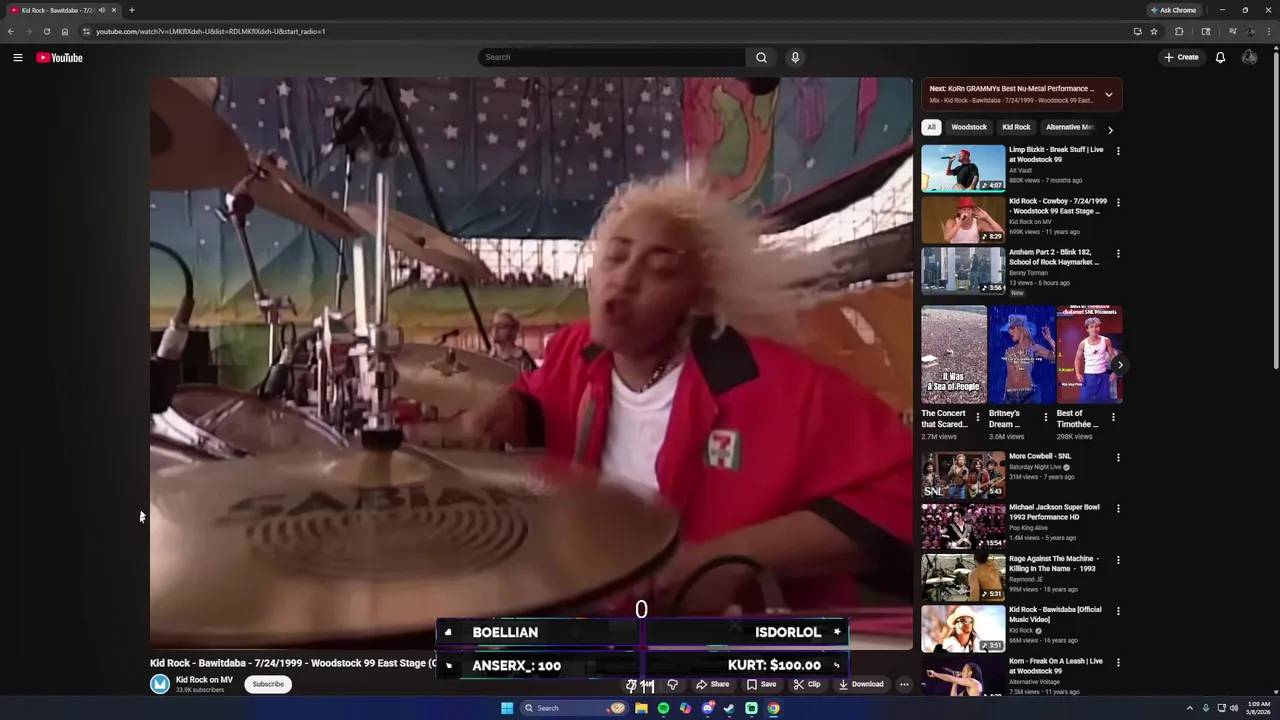Open Steam from the taskbar
Screen dimensions: 1280x720
[x=729, y=708]
